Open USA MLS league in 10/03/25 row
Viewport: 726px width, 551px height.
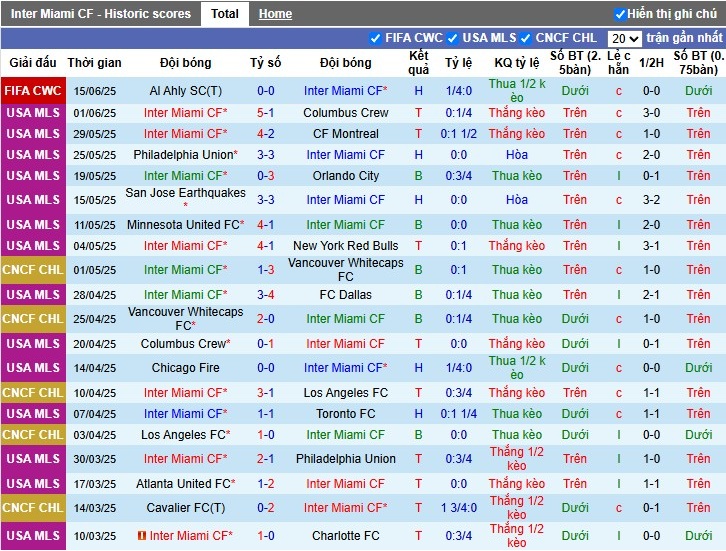[x=33, y=536]
